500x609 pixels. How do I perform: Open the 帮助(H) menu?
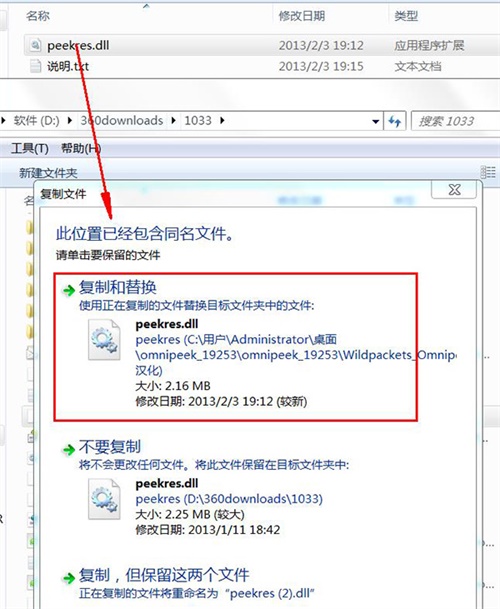pyautogui.click(x=81, y=148)
